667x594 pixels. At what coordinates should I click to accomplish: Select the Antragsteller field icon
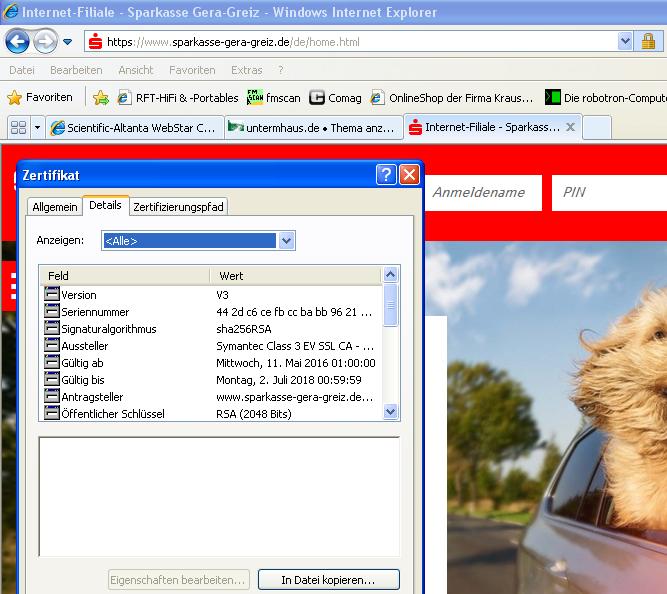pos(51,396)
